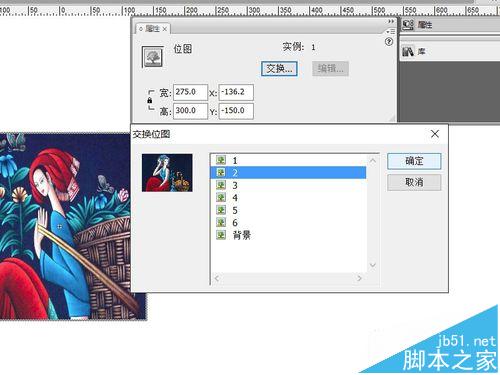500x375 pixels.
Task: Click the preview thumbnail in swap dialog
Action: click(x=167, y=173)
